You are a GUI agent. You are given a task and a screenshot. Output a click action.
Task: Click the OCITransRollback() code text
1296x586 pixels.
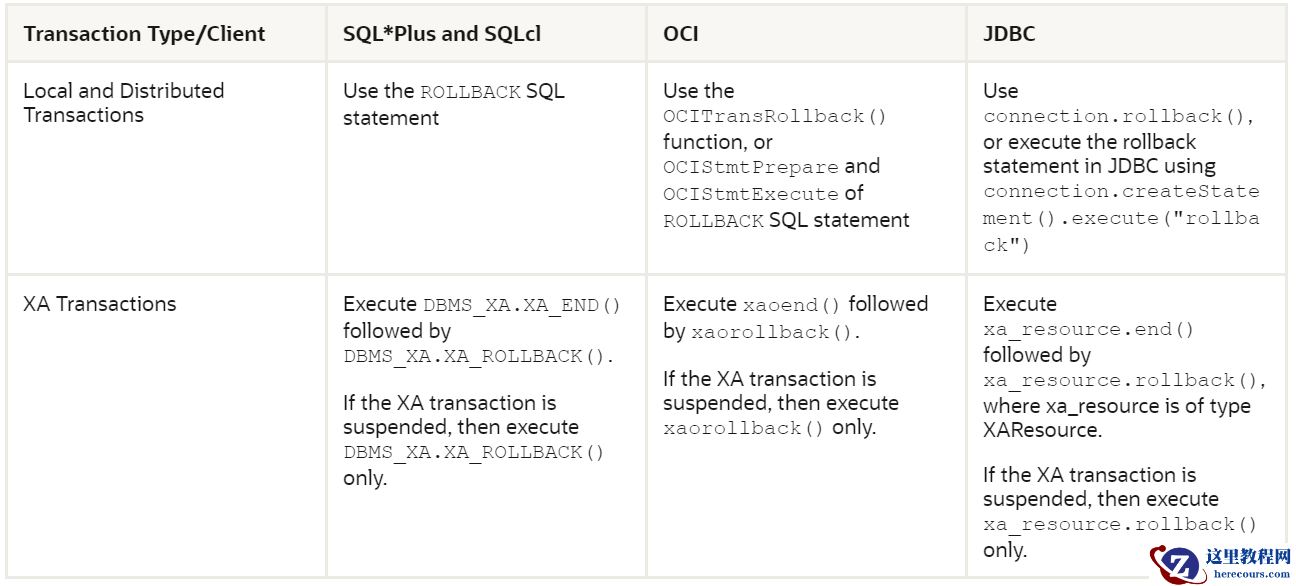(775, 117)
